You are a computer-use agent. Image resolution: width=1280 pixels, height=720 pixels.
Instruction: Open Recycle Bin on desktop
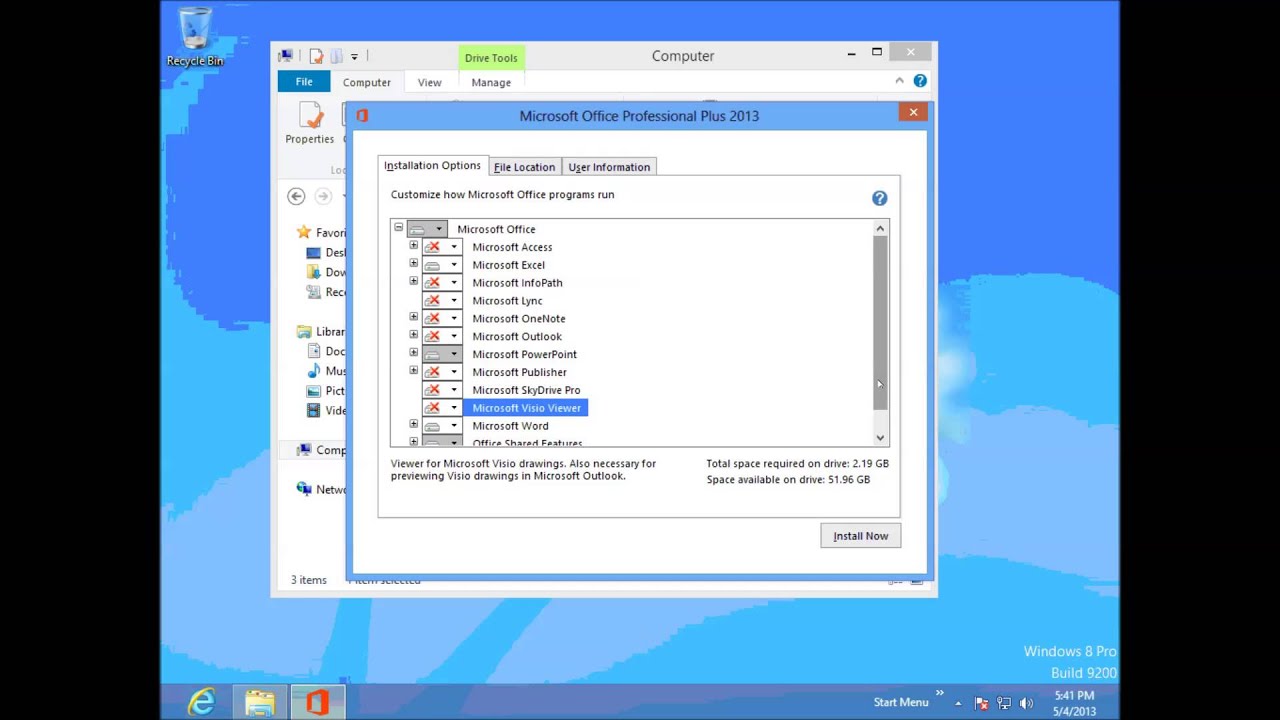195,38
